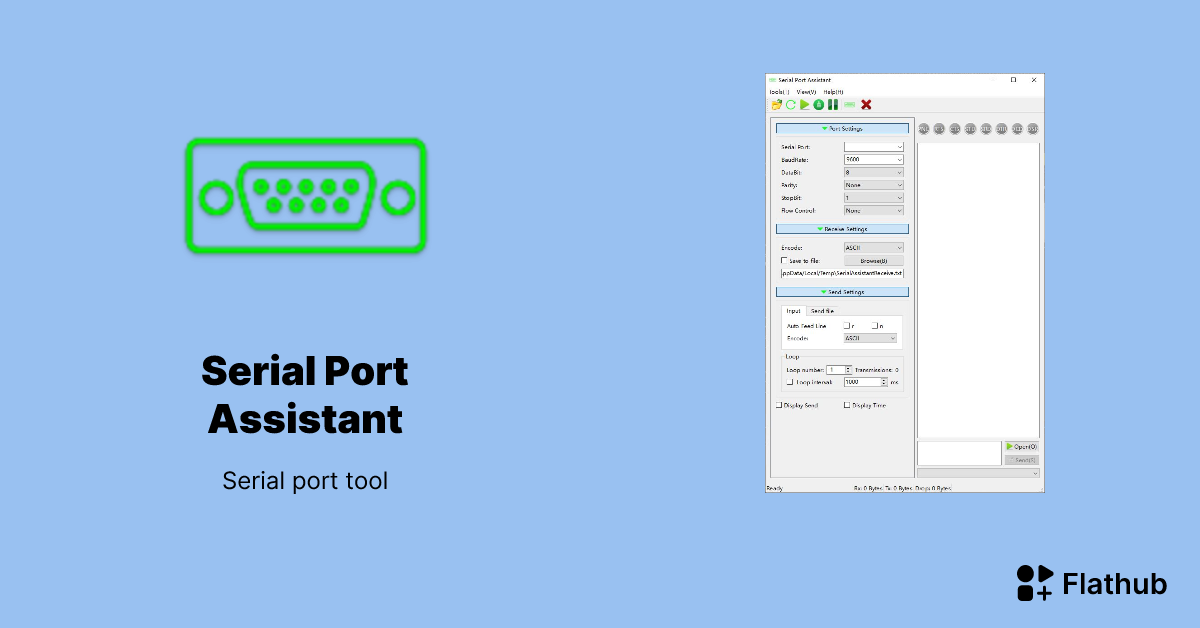Screen dimensions: 1200x628
Task: Click the Open(O) button
Action: pos(1022,447)
